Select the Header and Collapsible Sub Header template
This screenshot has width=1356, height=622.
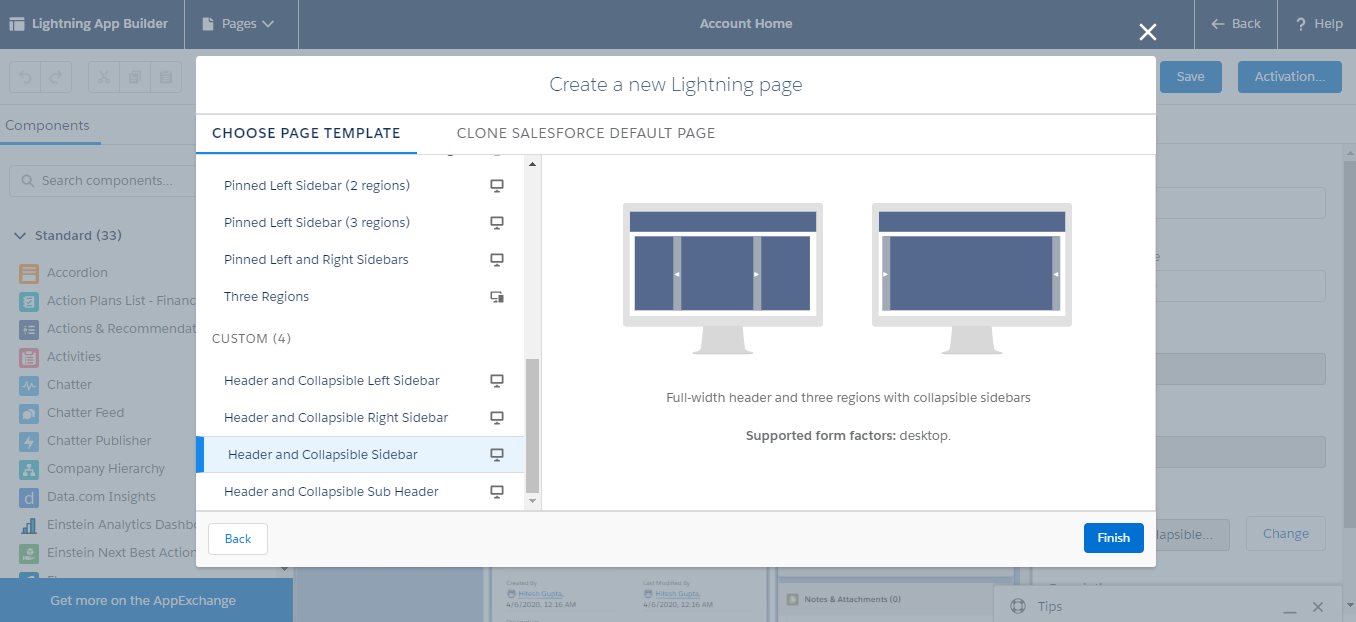[332, 491]
